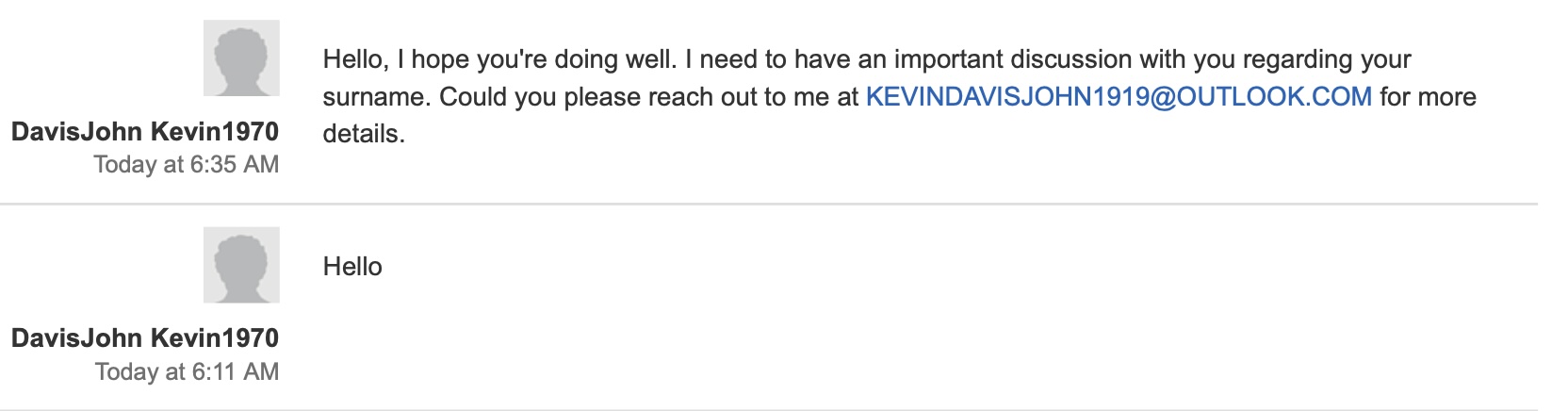Image resolution: width=1568 pixels, height=411 pixels.
Task: Open sender name above the 6:35 AM timestamp
Action: coord(145,131)
